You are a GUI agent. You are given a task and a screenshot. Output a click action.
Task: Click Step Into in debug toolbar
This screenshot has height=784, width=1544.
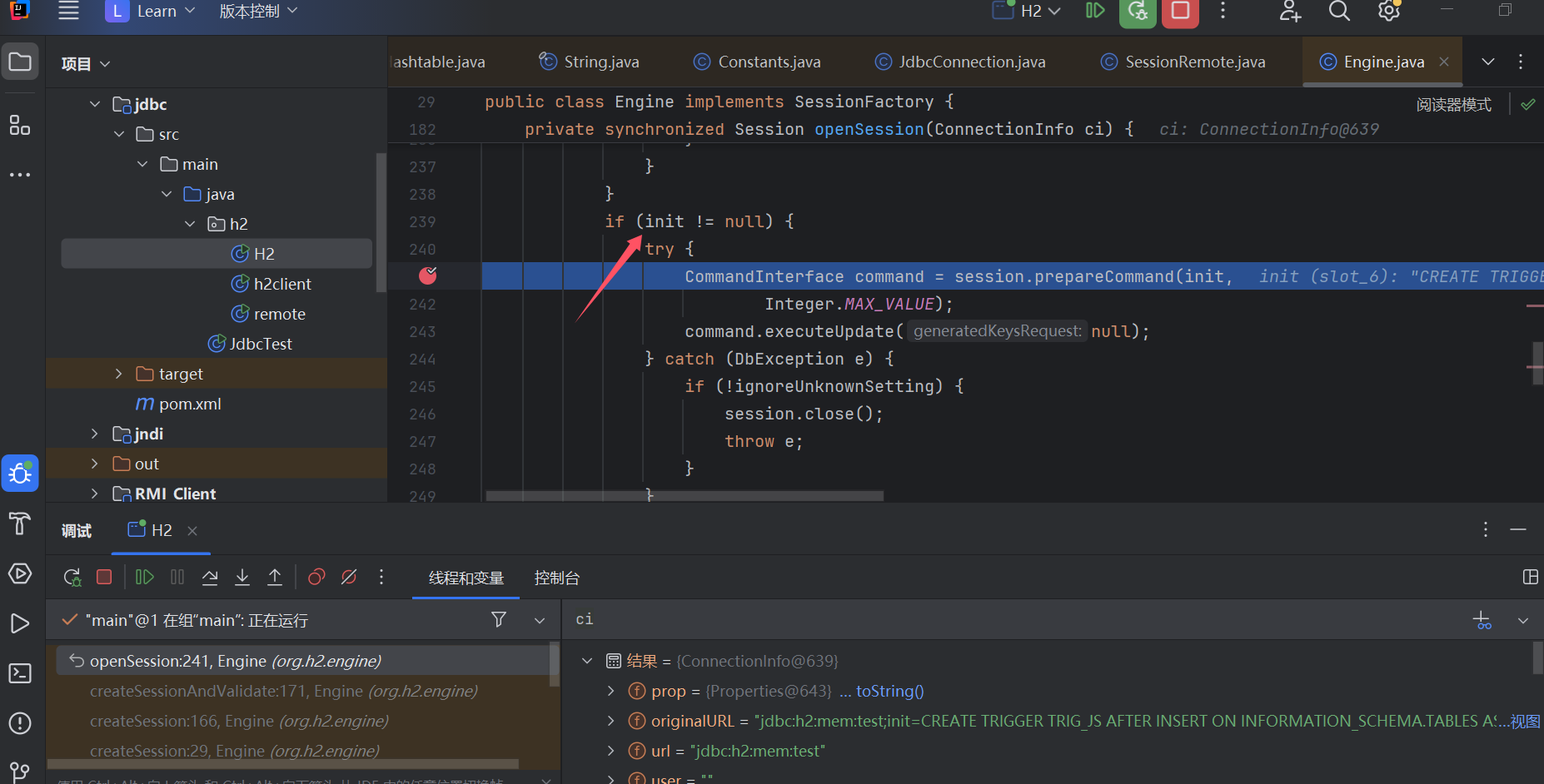(242, 577)
